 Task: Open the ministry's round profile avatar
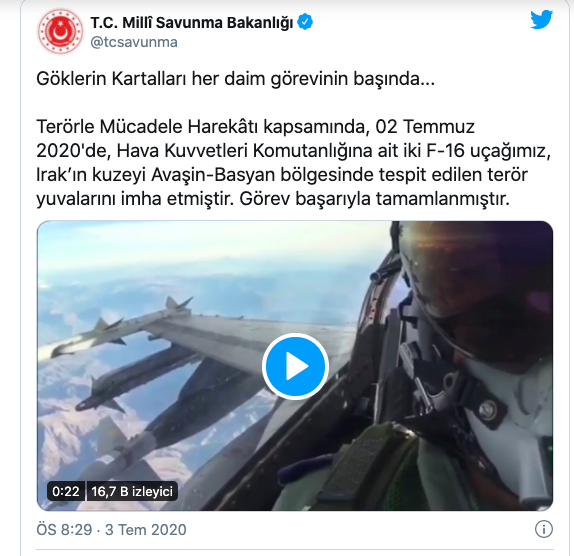[60, 31]
